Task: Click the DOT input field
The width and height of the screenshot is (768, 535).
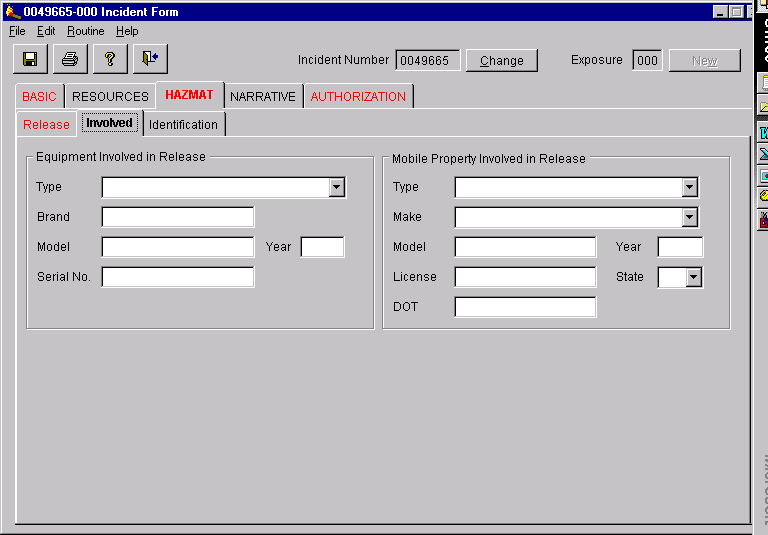Action: tap(525, 307)
